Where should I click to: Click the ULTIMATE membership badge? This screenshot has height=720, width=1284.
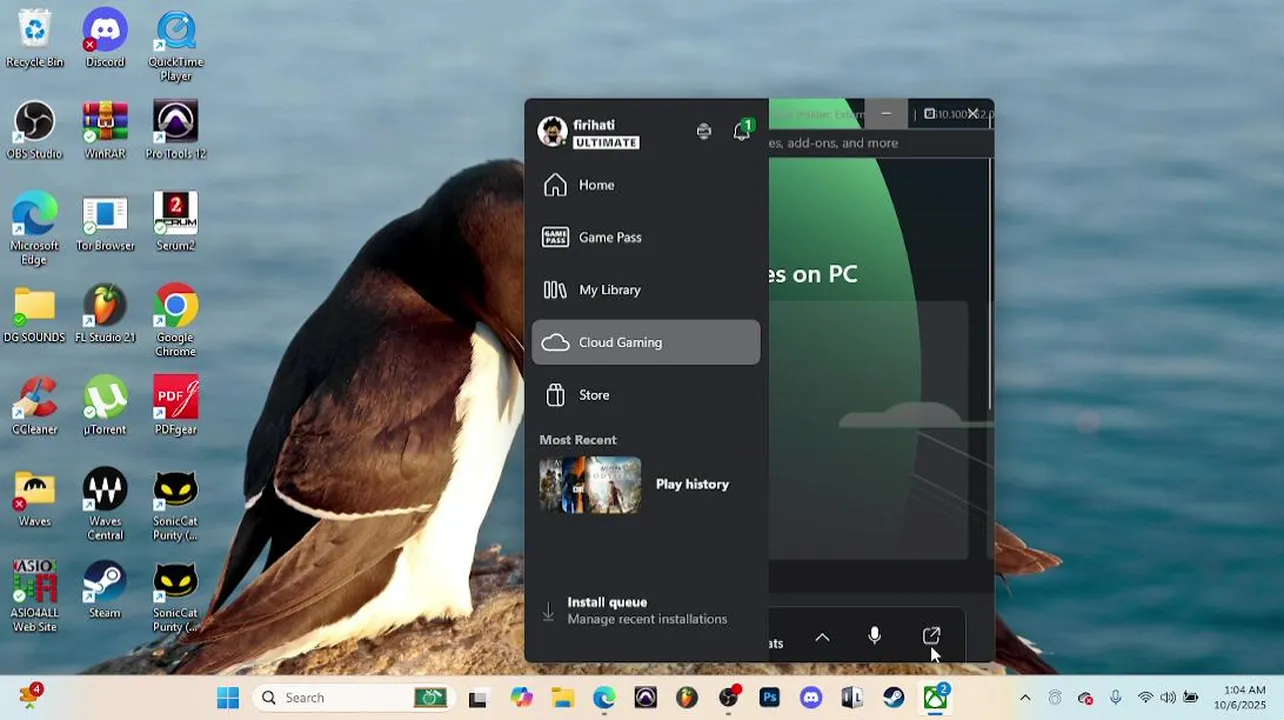pyautogui.click(x=606, y=142)
